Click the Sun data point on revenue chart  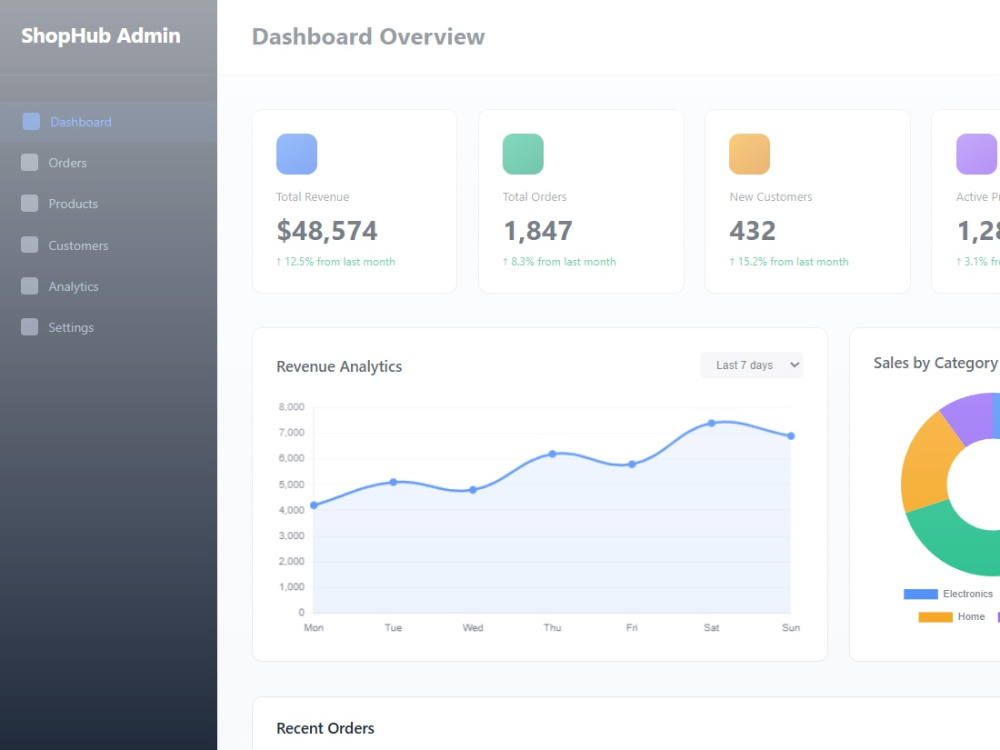791,436
